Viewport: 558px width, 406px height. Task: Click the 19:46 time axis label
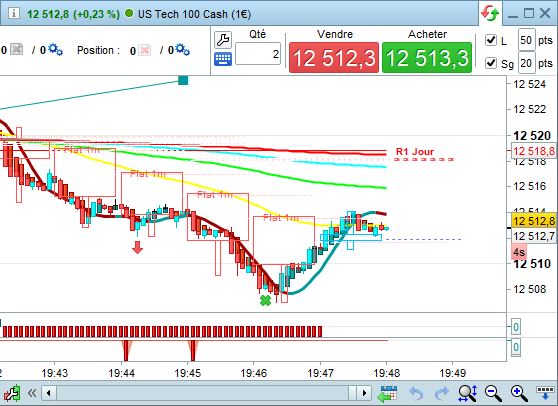[x=254, y=373]
